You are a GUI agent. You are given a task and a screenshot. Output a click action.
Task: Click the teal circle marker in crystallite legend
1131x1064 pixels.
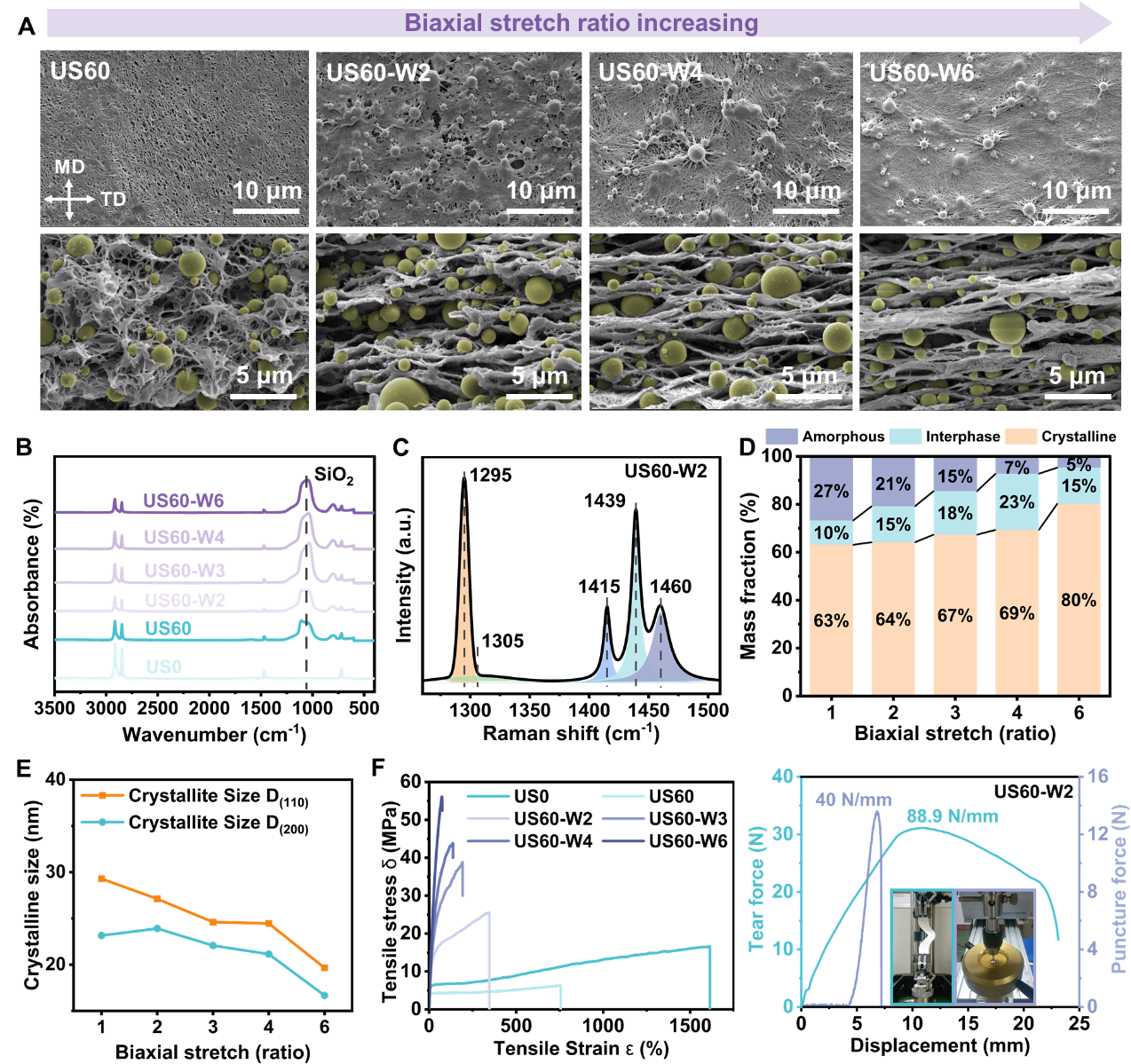tap(102, 823)
